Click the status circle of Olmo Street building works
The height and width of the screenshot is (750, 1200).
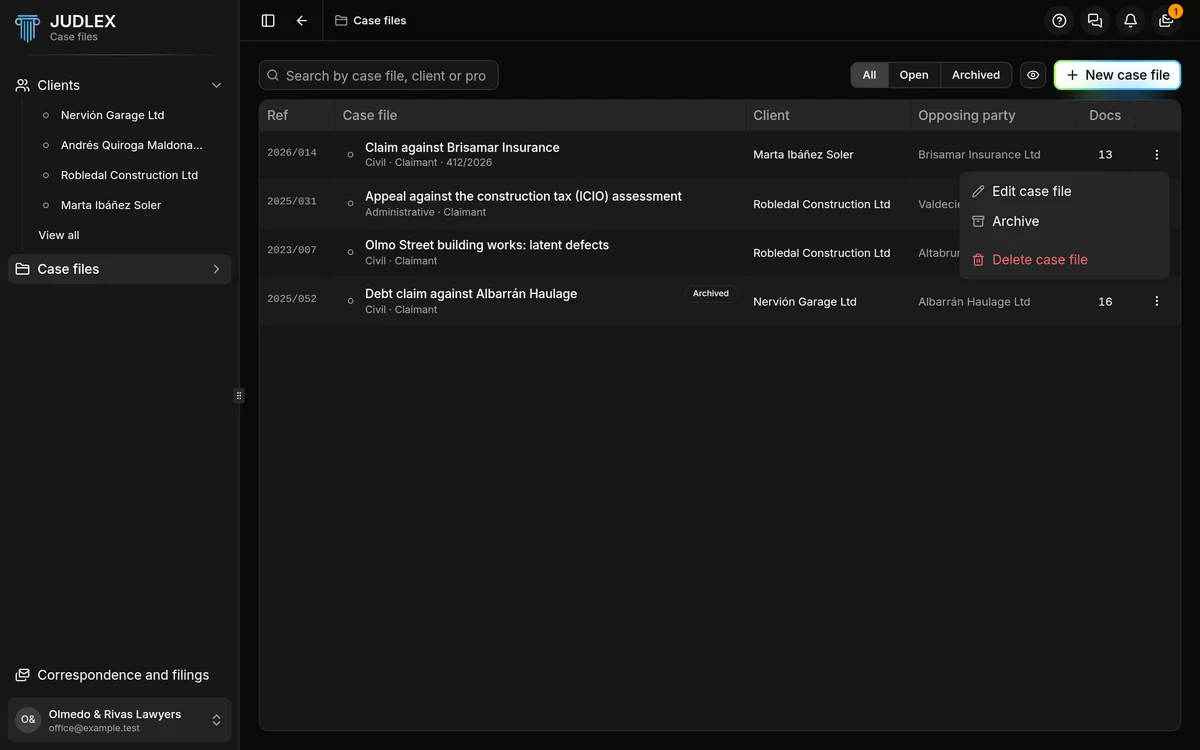coord(350,253)
